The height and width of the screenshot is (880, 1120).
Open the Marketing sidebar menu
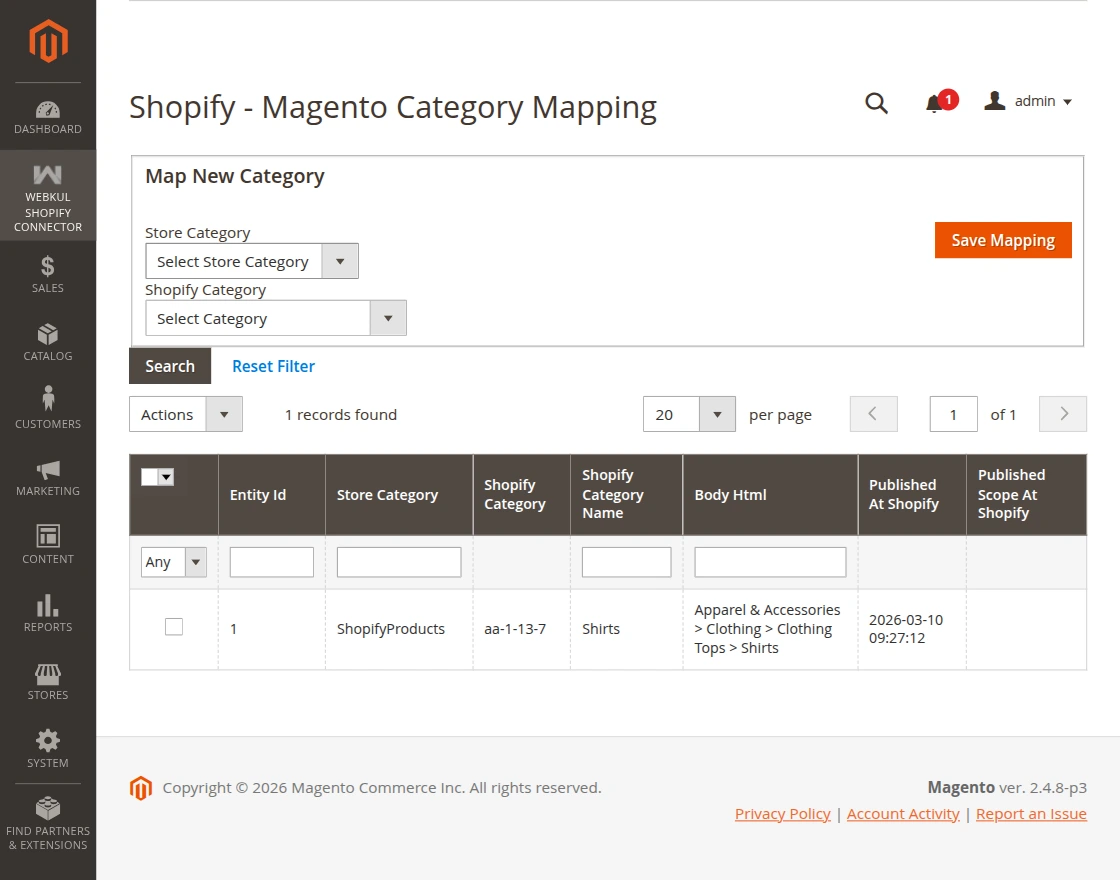tap(47, 476)
